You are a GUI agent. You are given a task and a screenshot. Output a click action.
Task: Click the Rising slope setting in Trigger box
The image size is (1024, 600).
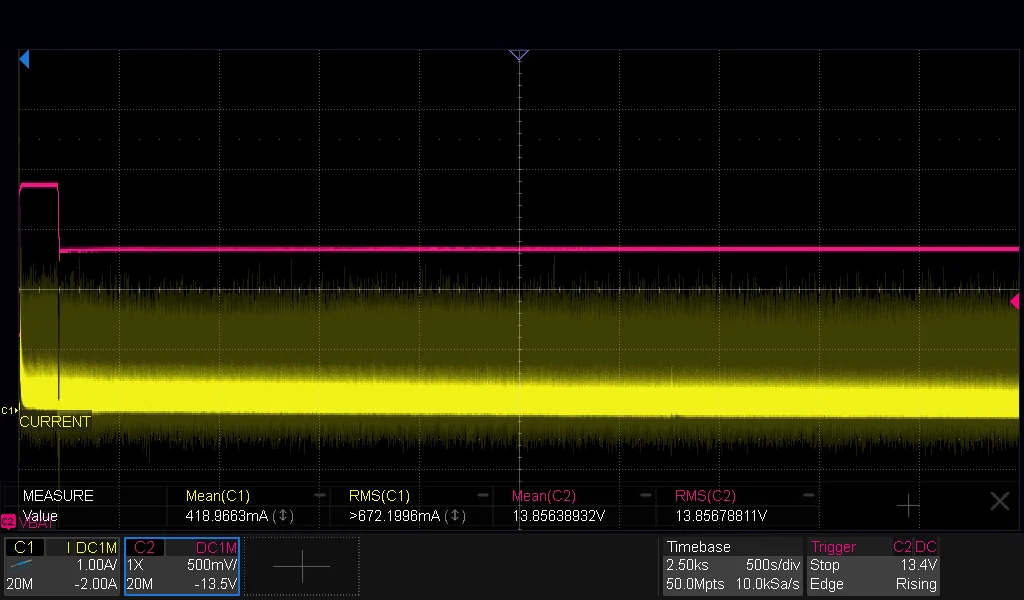click(916, 584)
